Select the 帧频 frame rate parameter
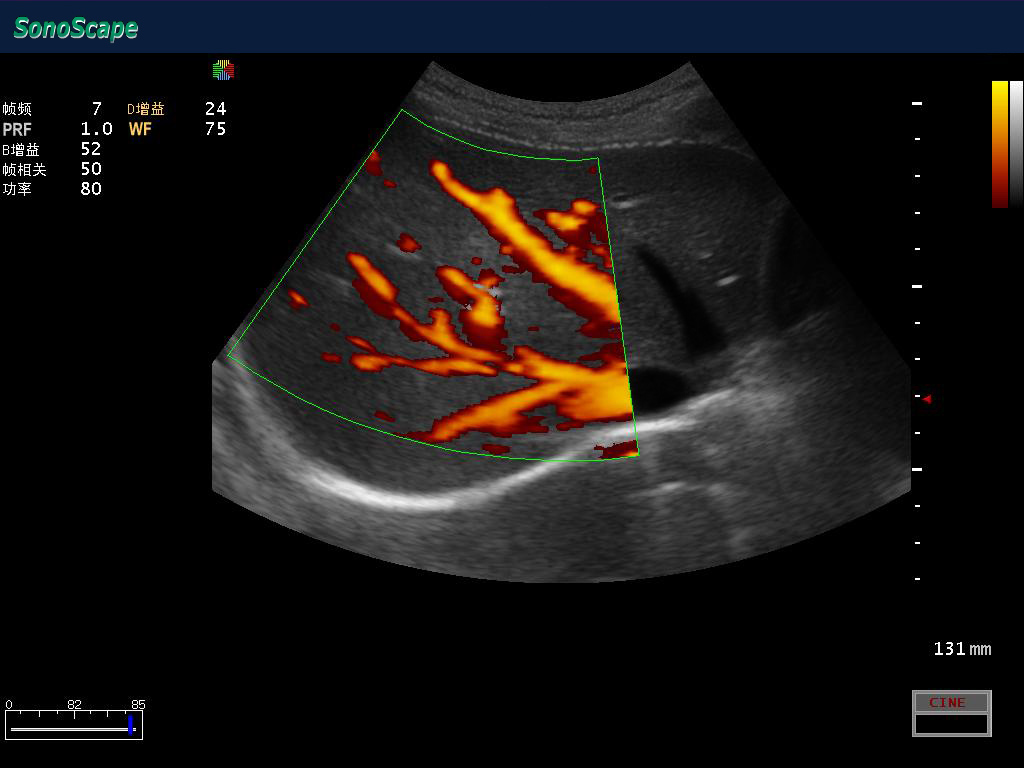The height and width of the screenshot is (768, 1024). tap(17, 109)
